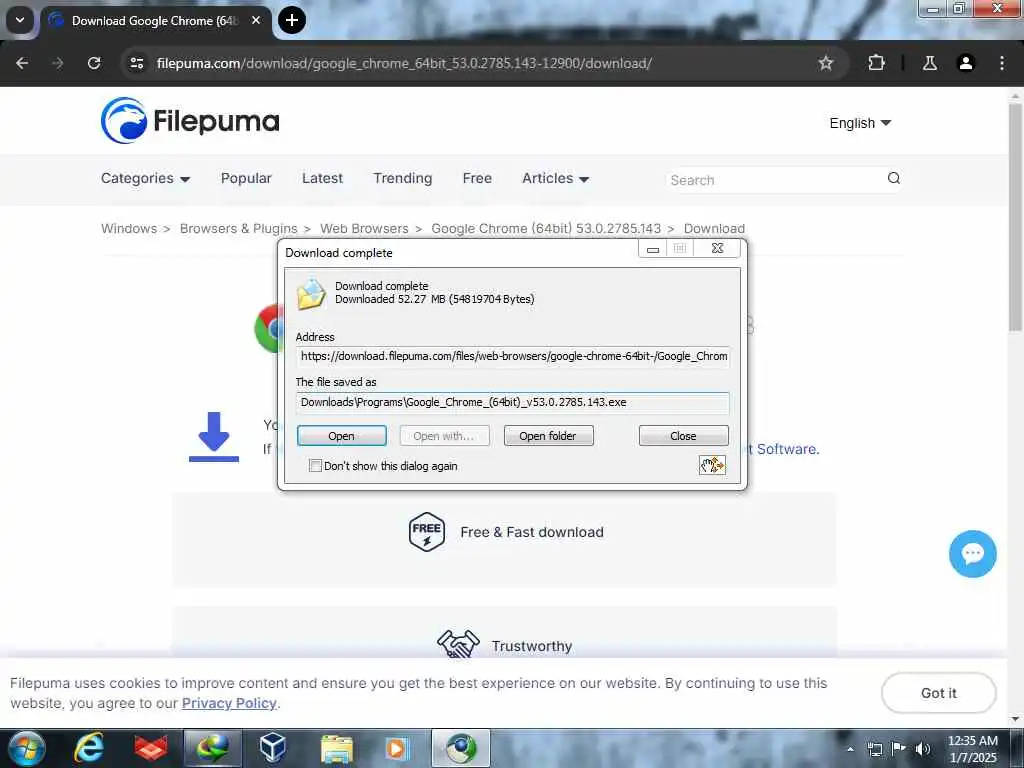
Task: Open Windows Explorer folder on taskbar
Action: (x=336, y=748)
